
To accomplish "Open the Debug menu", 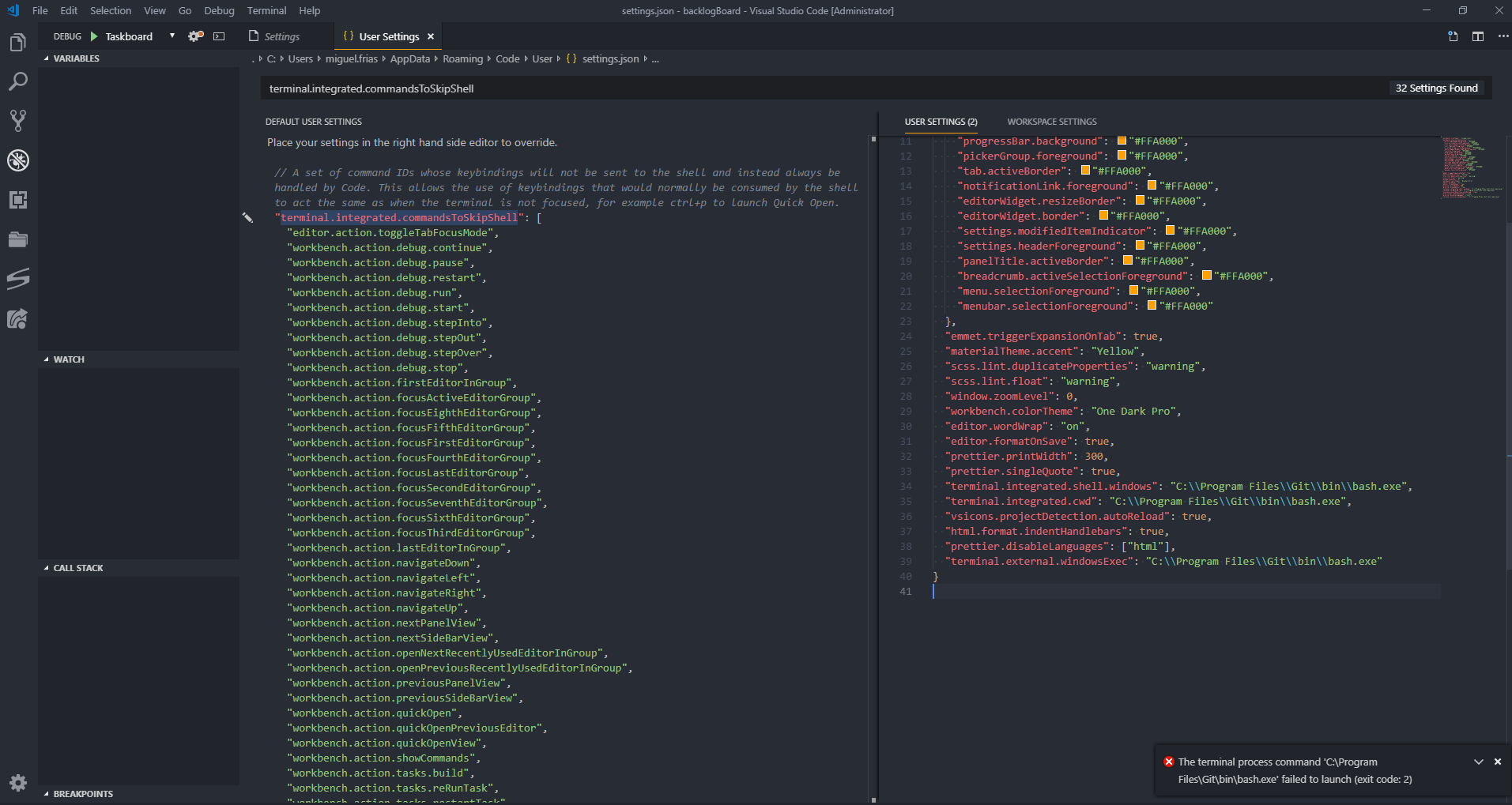I will [x=219, y=10].
